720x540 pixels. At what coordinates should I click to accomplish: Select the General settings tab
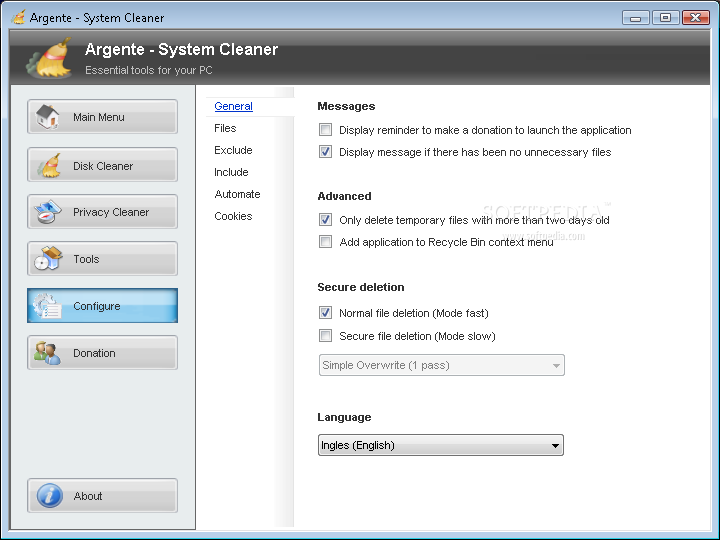click(233, 106)
